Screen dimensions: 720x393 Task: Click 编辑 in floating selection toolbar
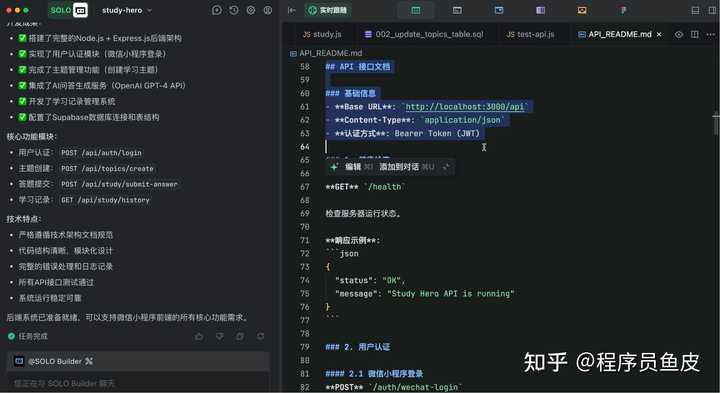pos(353,167)
